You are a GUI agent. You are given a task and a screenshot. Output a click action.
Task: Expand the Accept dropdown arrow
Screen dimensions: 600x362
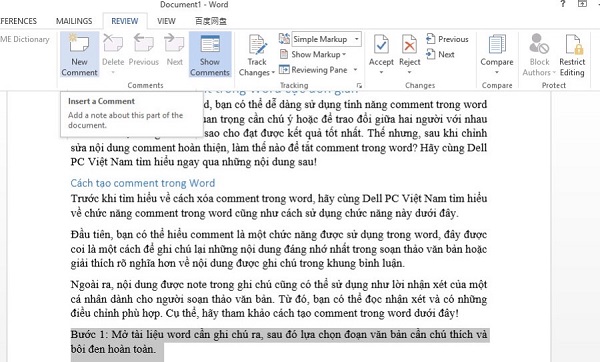(x=381, y=72)
